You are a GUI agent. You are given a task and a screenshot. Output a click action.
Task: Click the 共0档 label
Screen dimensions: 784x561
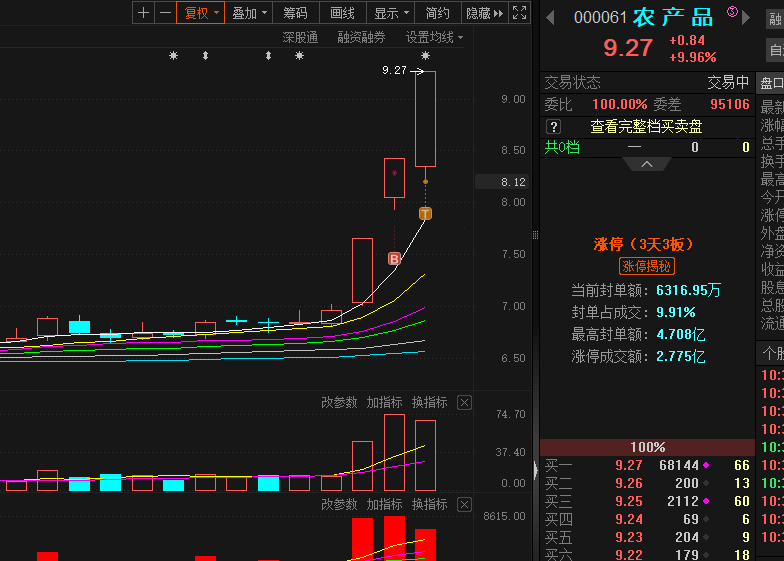point(562,148)
